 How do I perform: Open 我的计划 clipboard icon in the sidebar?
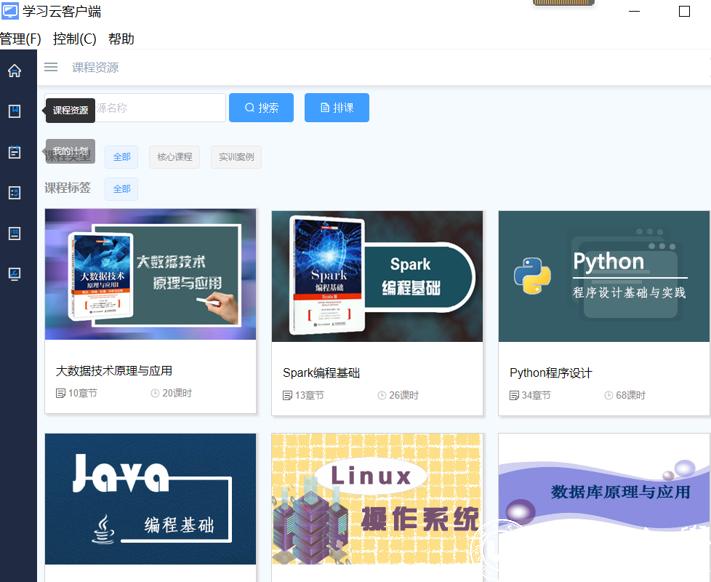pyautogui.click(x=14, y=152)
